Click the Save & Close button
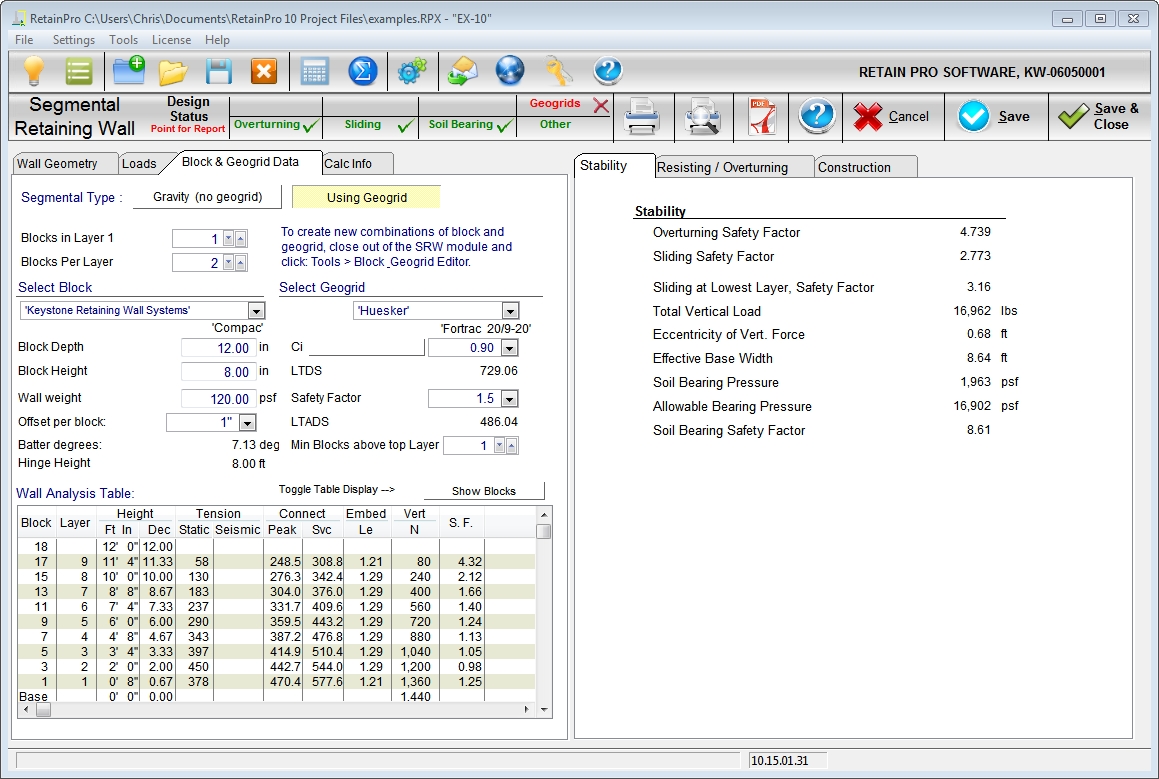The width and height of the screenshot is (1159, 779). click(x=1100, y=117)
